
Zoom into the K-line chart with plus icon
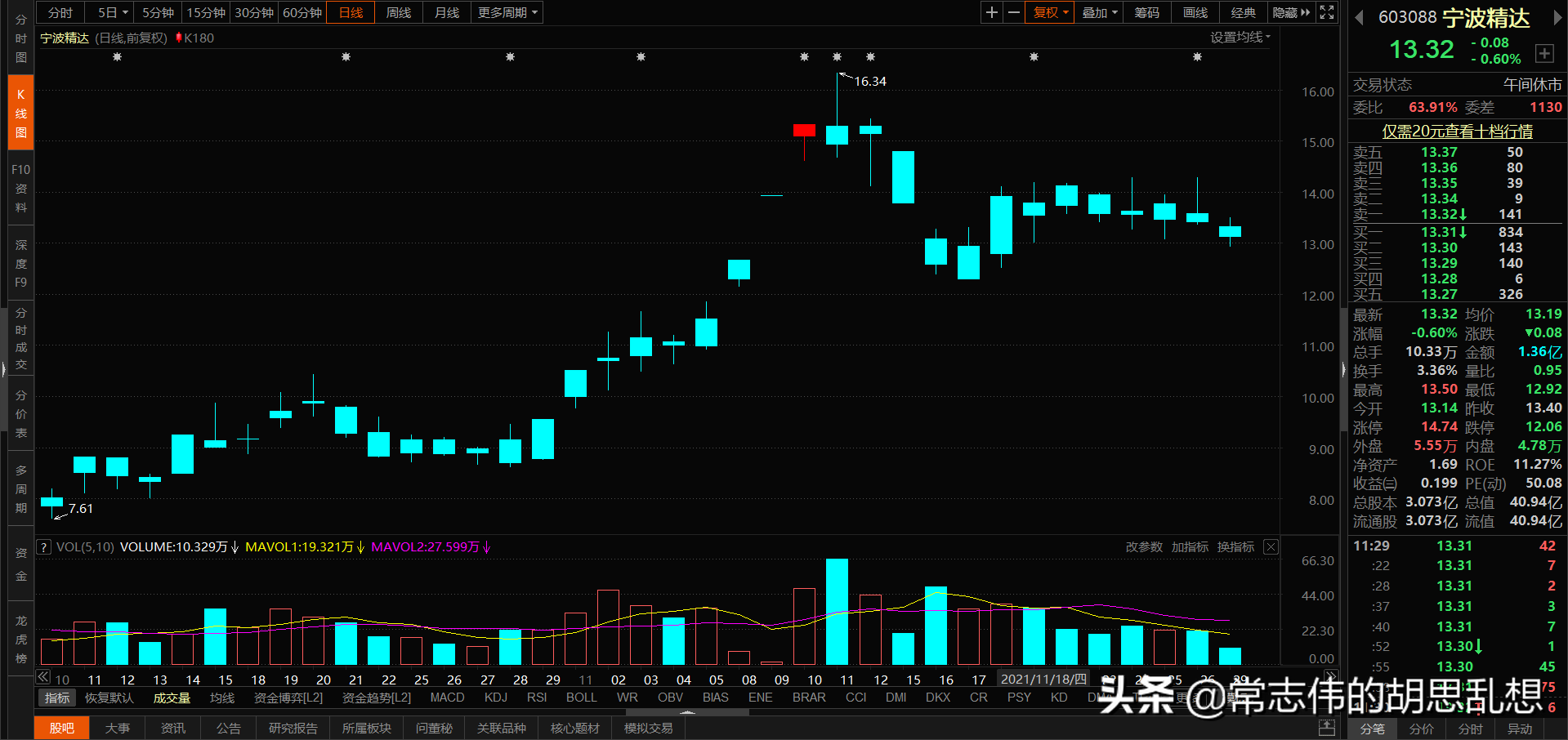pyautogui.click(x=990, y=12)
